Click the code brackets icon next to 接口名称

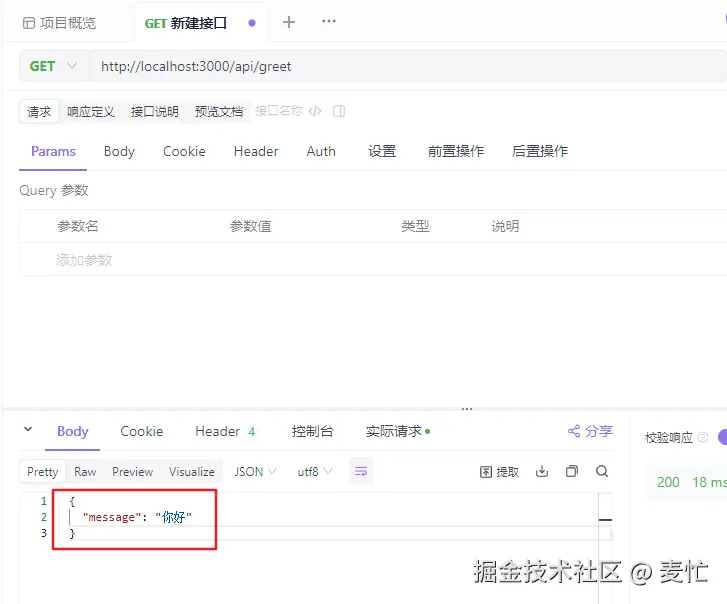click(x=315, y=111)
